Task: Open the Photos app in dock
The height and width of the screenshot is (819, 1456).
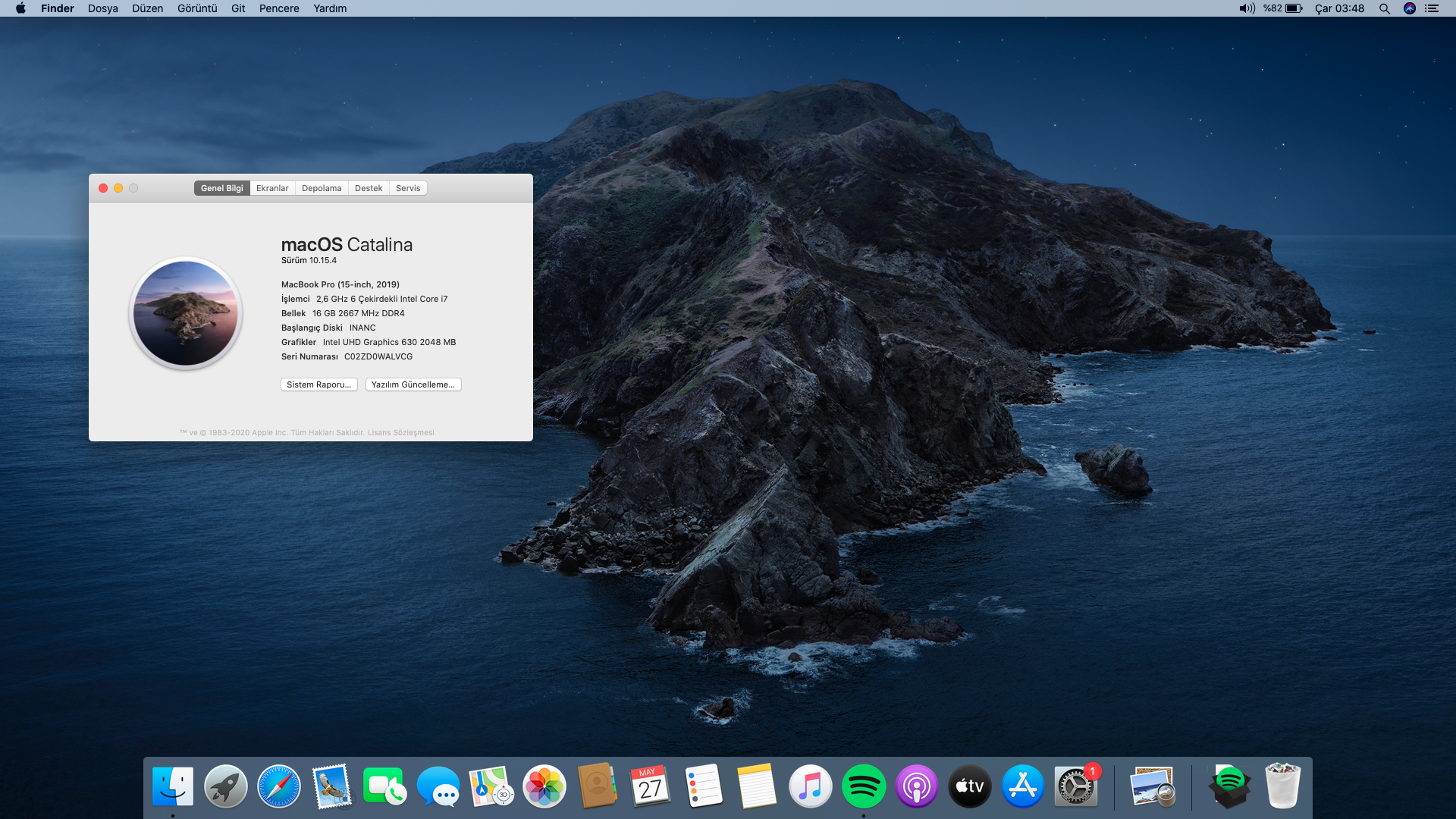Action: [544, 786]
